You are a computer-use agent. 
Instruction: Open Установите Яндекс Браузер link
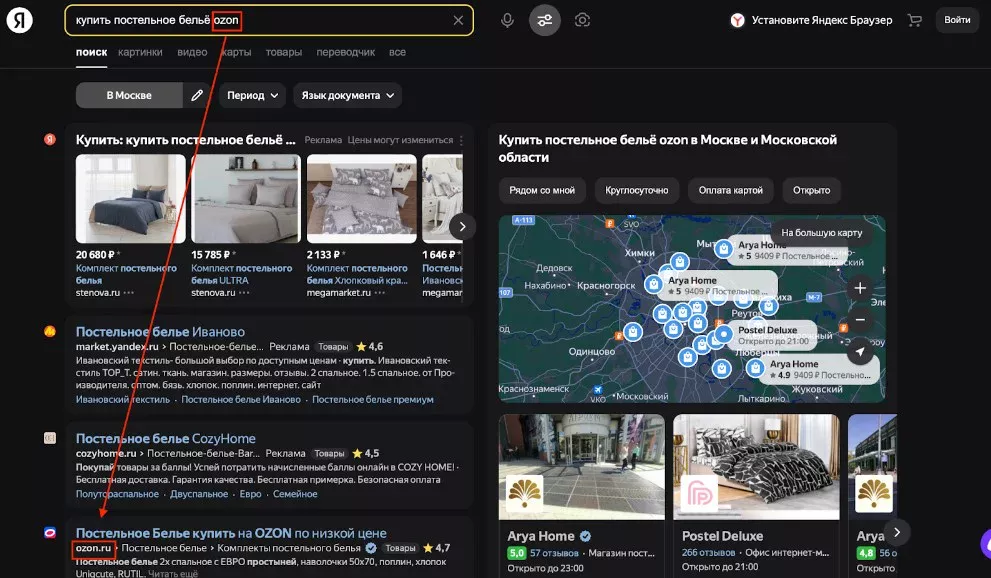[822, 20]
